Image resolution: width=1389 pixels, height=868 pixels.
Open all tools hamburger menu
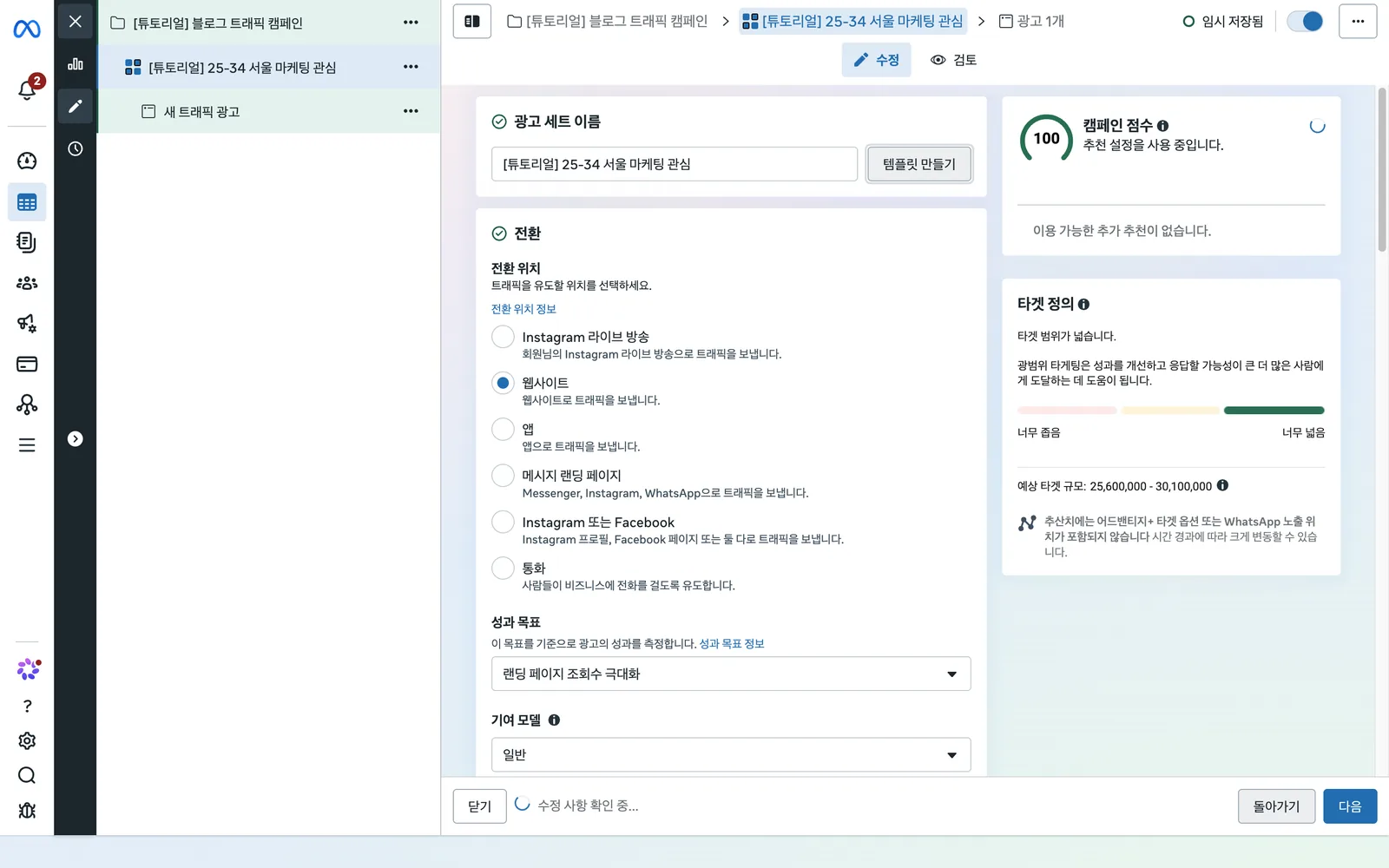point(27,445)
